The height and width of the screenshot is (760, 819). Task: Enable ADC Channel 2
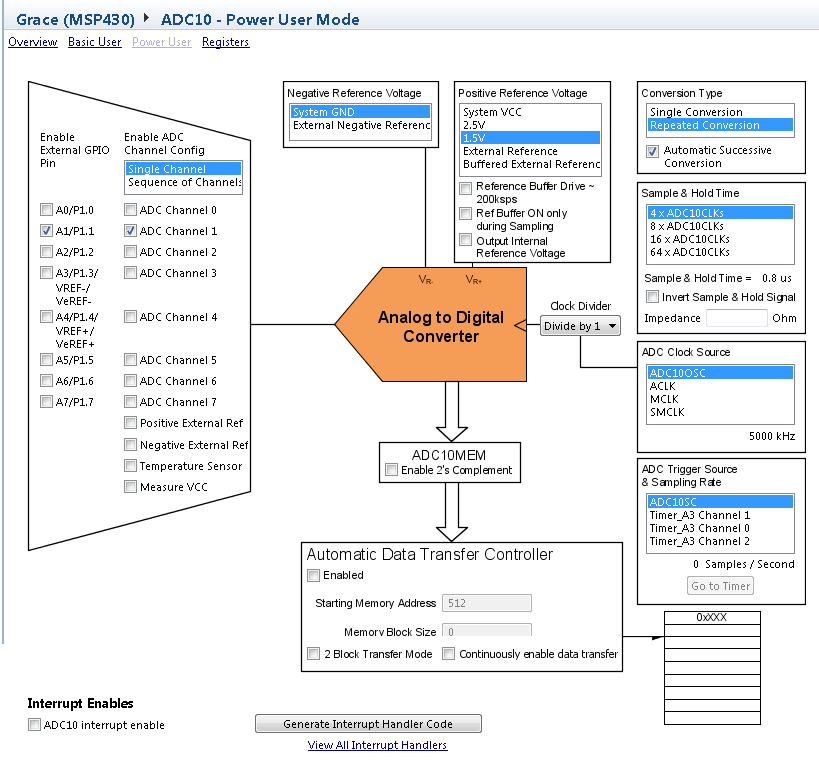pyautogui.click(x=130, y=252)
